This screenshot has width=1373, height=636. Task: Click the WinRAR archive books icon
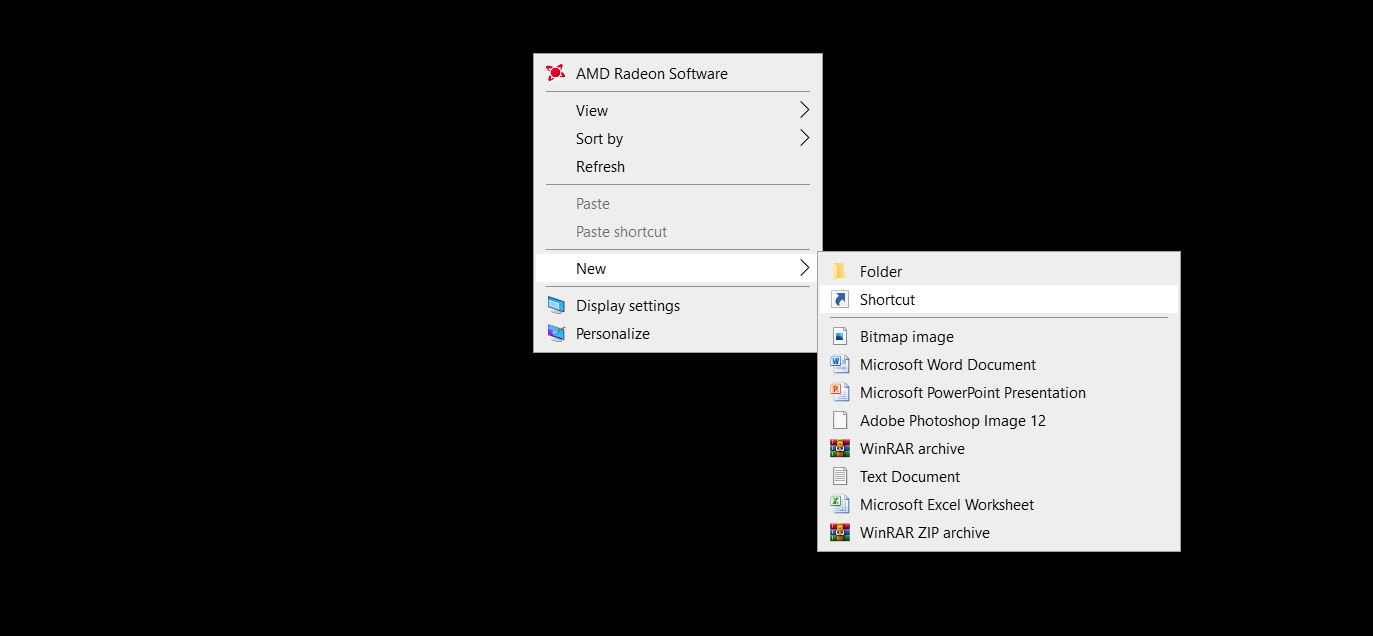tap(840, 449)
